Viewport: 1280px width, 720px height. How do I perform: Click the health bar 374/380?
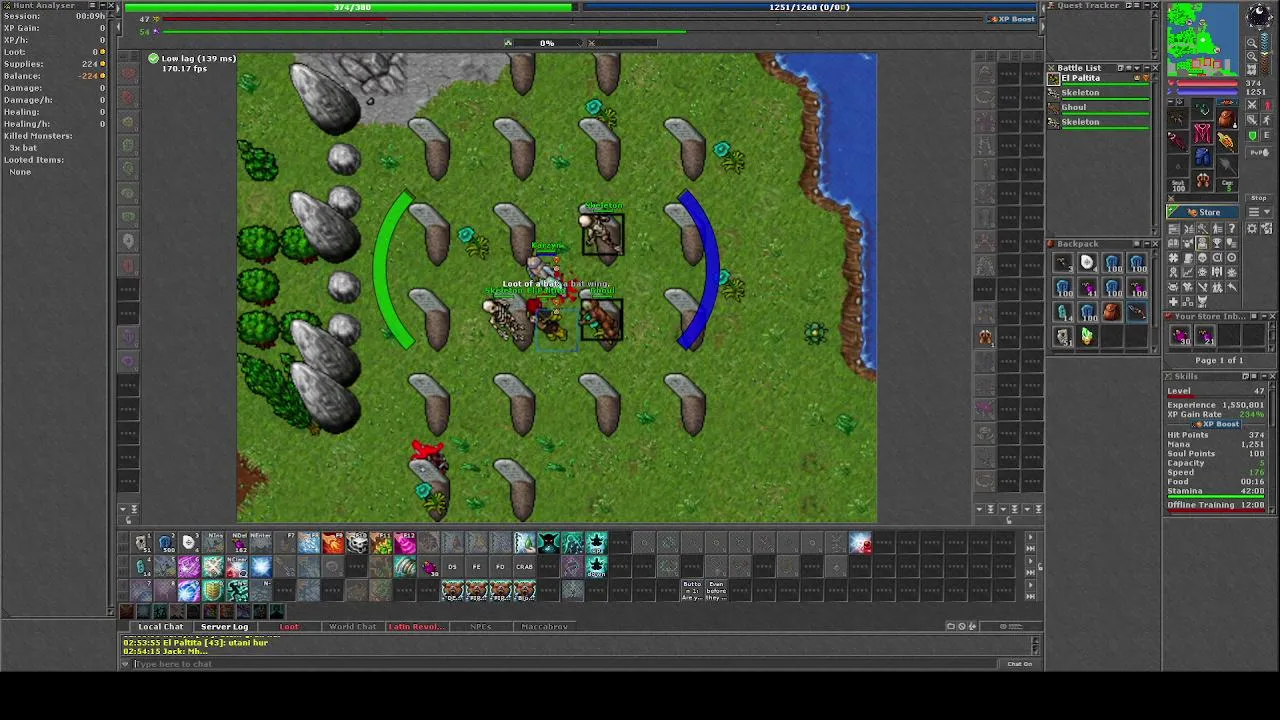[x=350, y=7]
